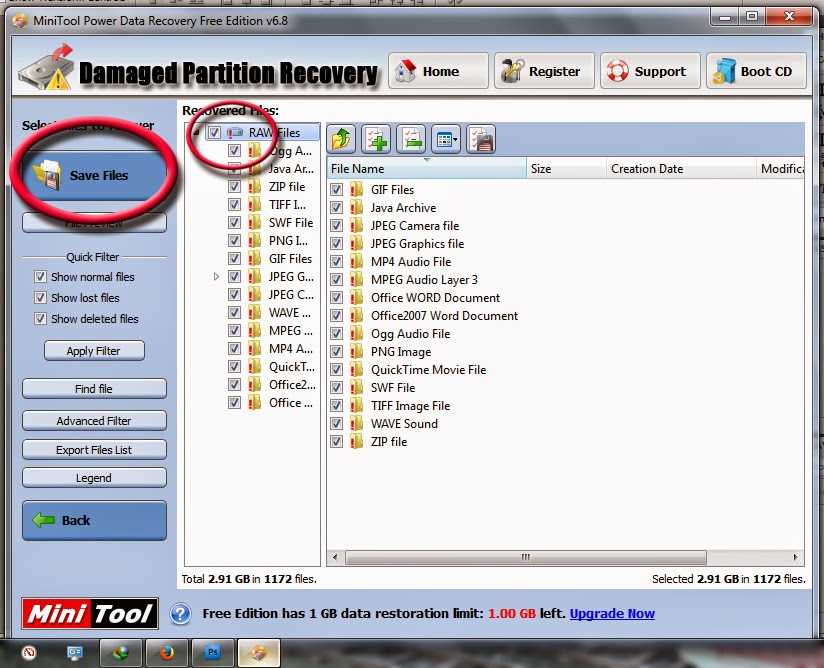This screenshot has height=668, width=824.
Task: Click Apply Filter button
Action: pyautogui.click(x=94, y=351)
